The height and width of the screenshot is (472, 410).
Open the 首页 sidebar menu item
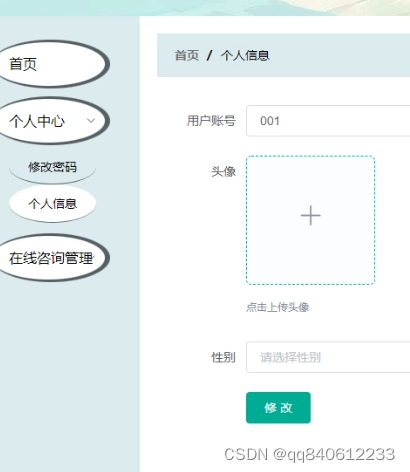coord(53,64)
